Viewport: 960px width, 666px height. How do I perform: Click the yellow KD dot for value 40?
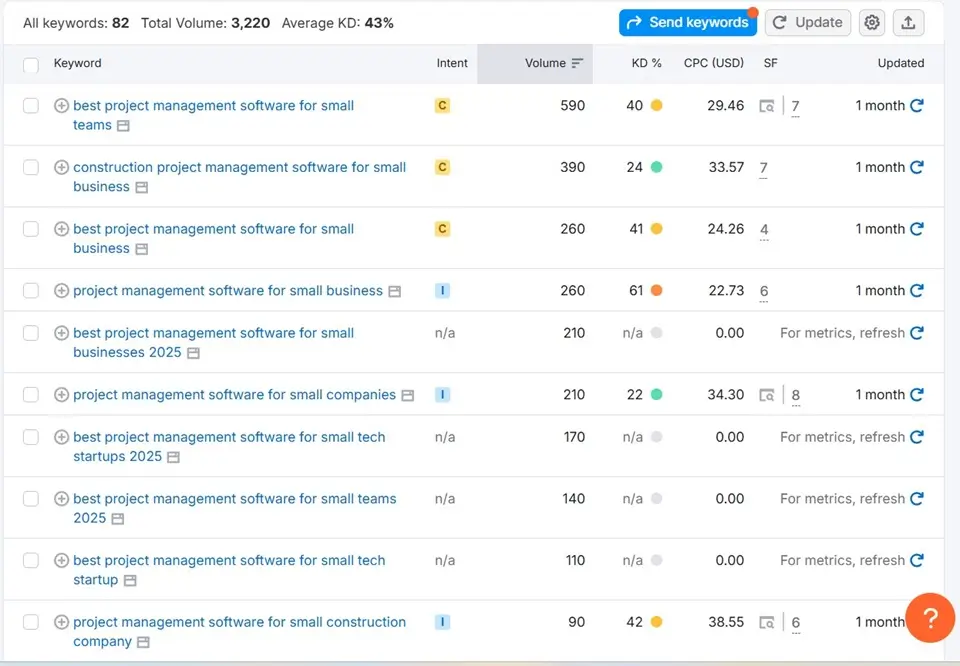(656, 105)
